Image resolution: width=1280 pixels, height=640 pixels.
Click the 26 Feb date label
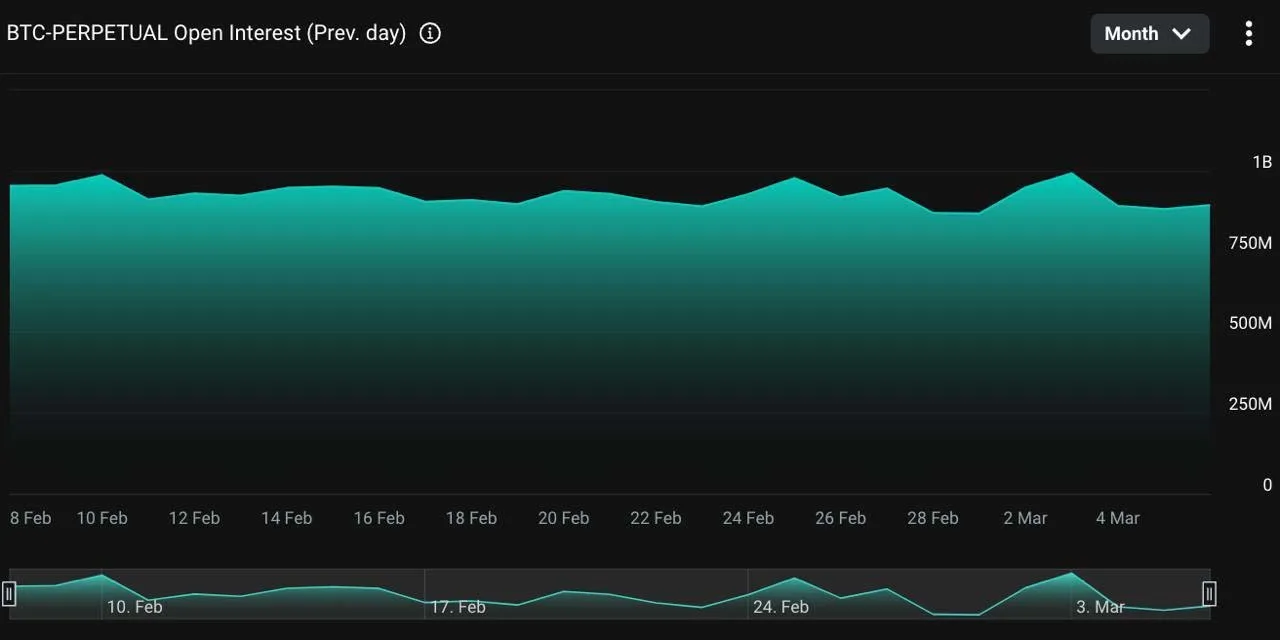[x=840, y=518]
